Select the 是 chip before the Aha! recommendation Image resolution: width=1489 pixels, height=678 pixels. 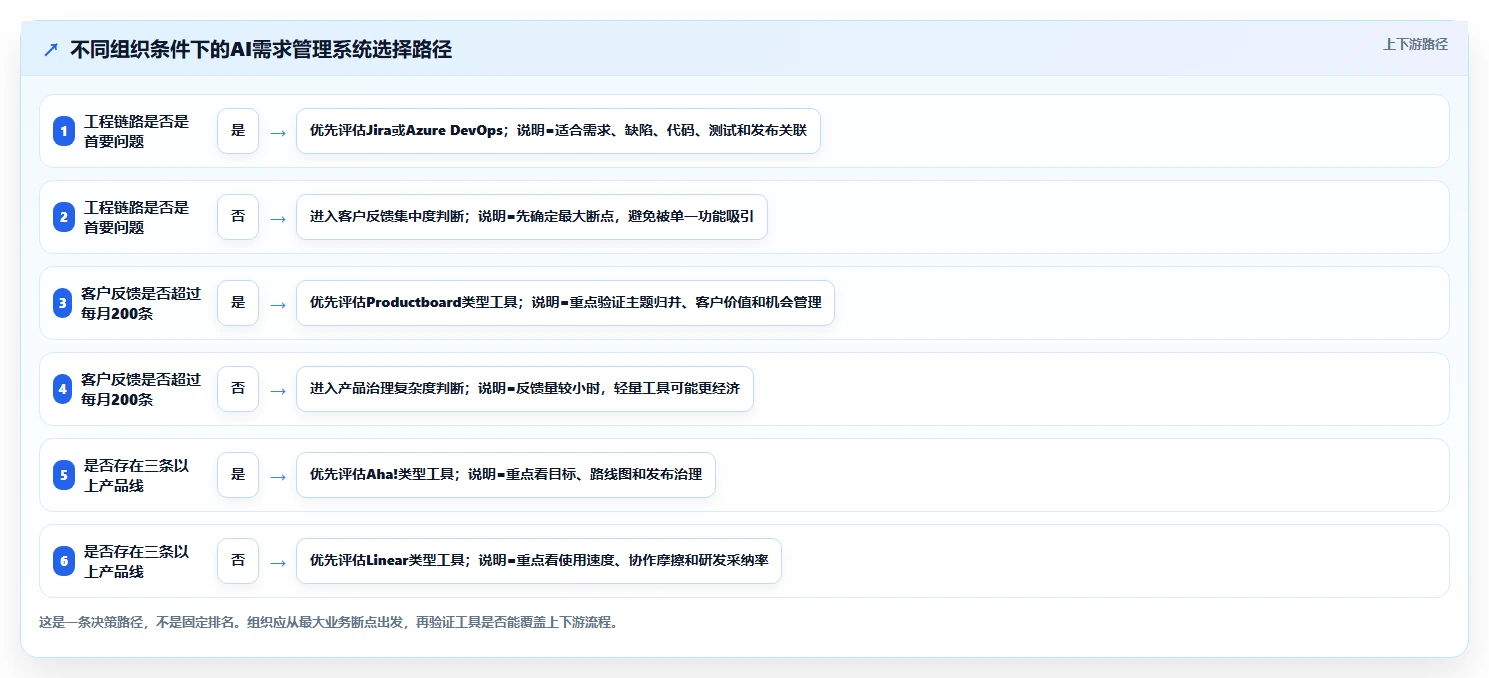click(x=238, y=475)
